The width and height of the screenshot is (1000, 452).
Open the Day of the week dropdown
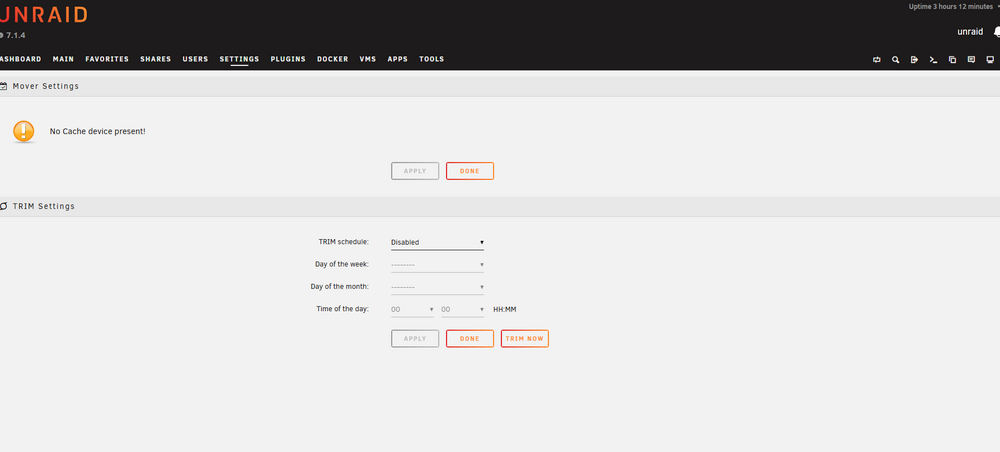click(x=438, y=265)
